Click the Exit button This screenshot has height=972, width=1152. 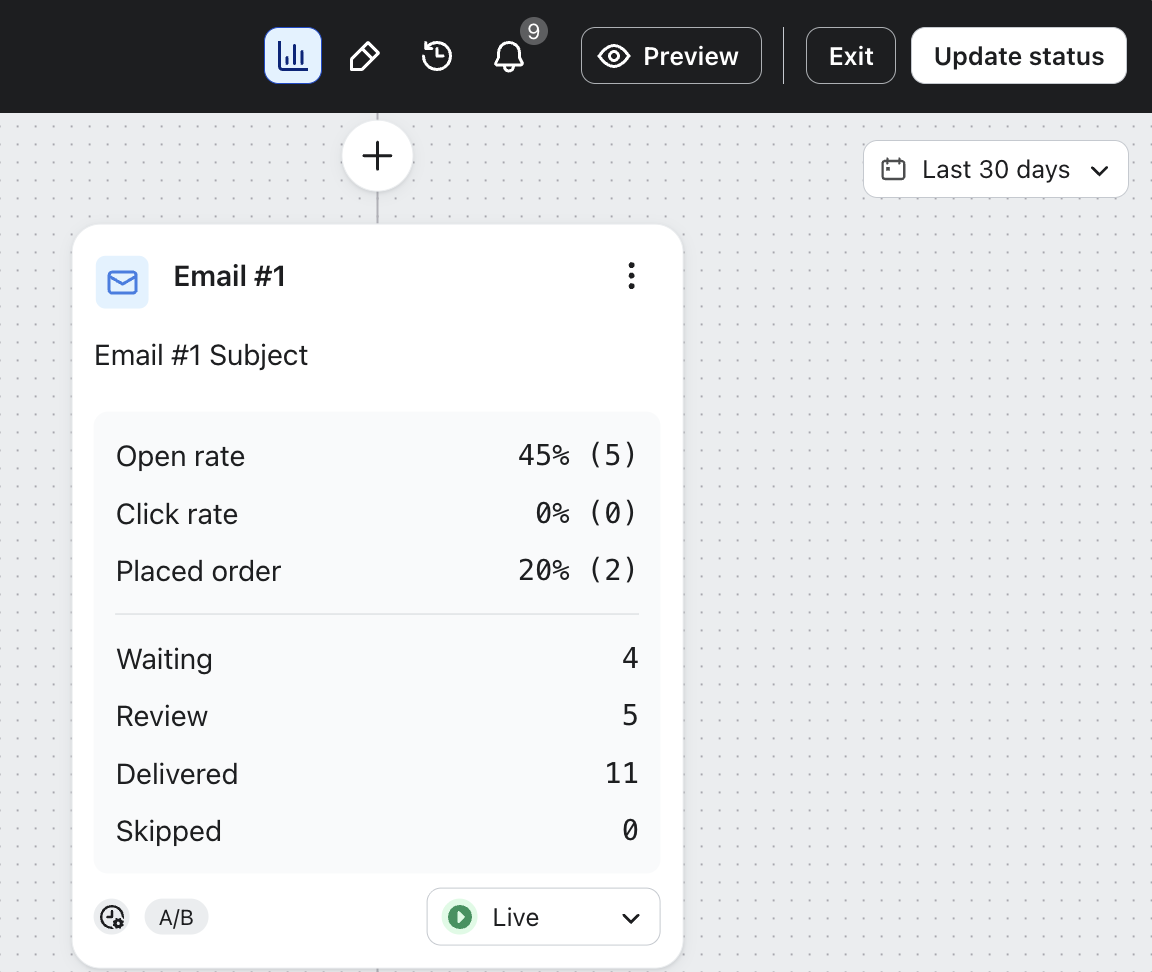click(850, 56)
